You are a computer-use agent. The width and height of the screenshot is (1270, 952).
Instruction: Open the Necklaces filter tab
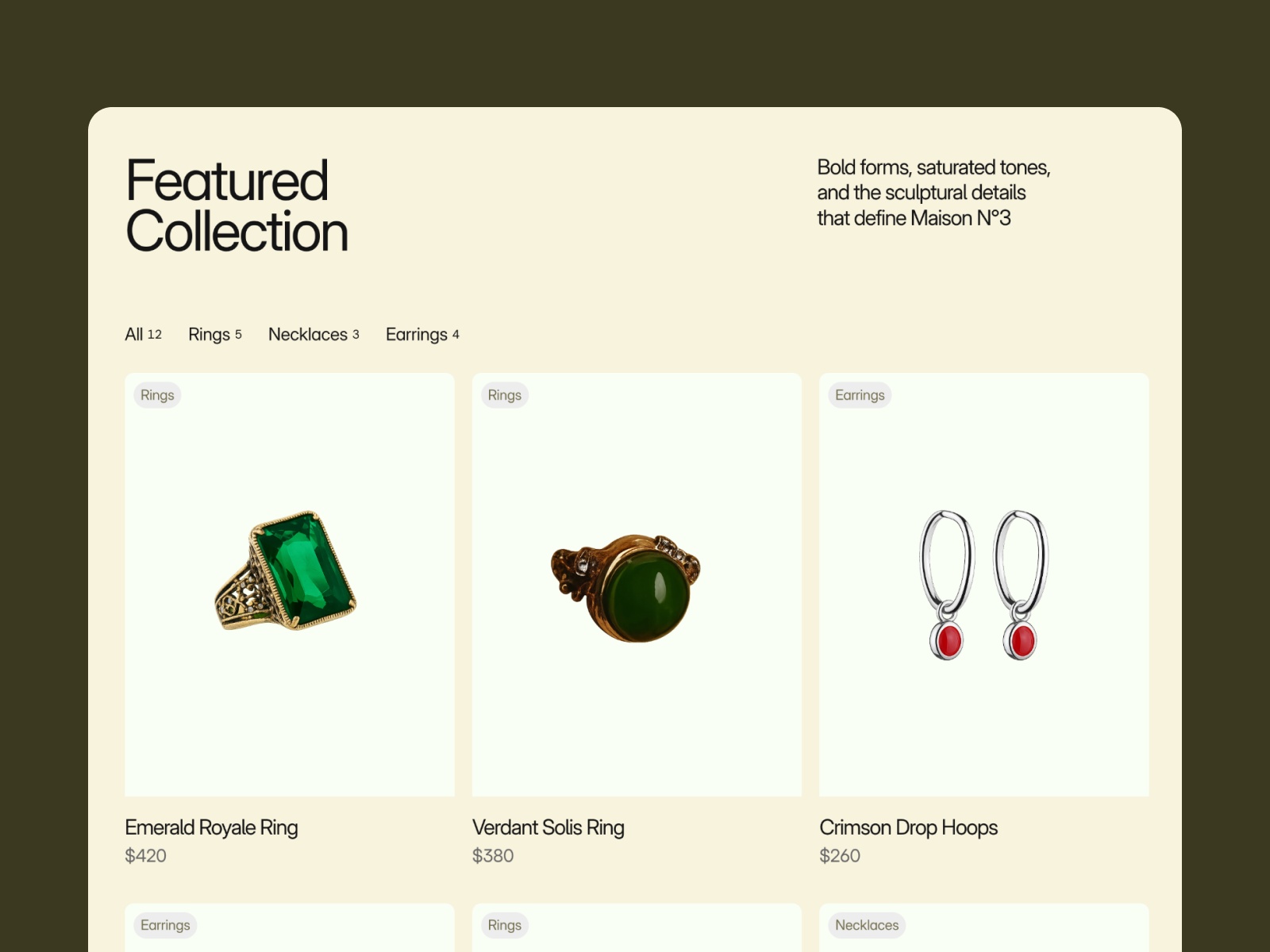(314, 334)
